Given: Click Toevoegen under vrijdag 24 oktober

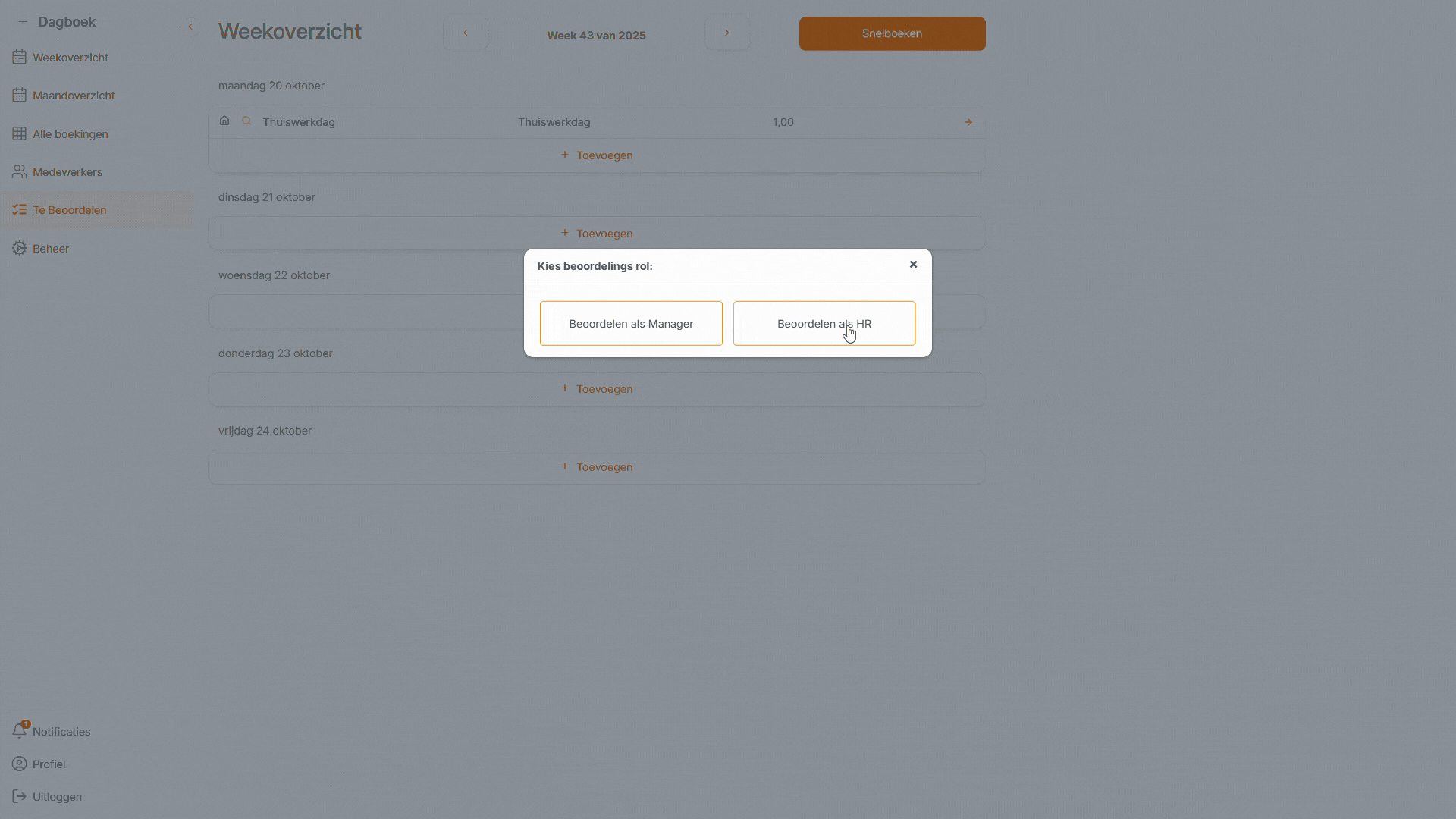Looking at the screenshot, I should click(597, 467).
